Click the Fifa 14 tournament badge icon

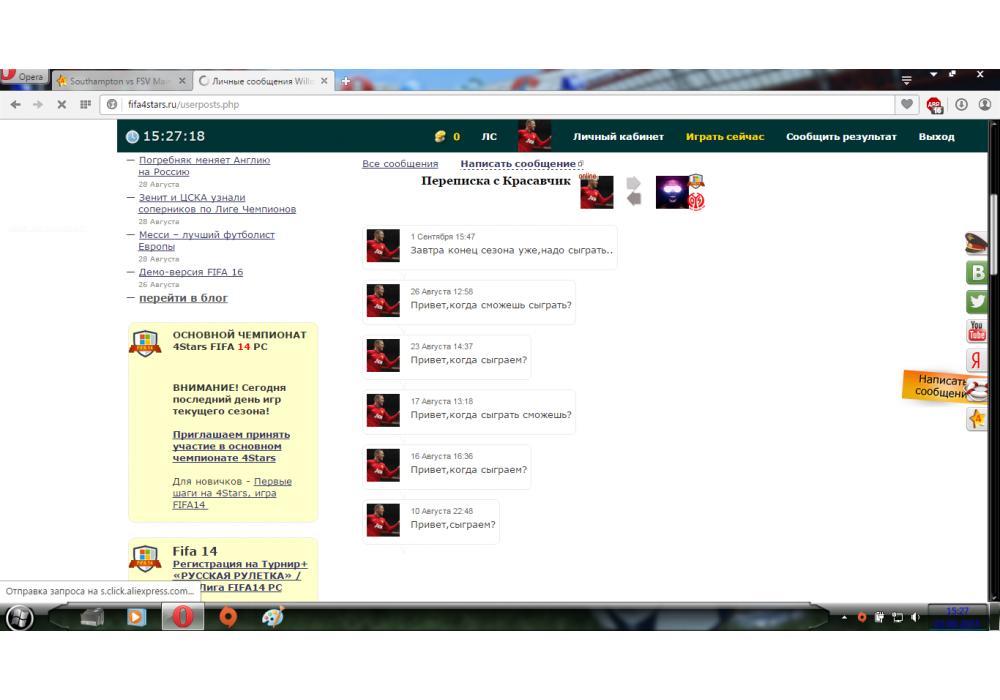(x=145, y=558)
